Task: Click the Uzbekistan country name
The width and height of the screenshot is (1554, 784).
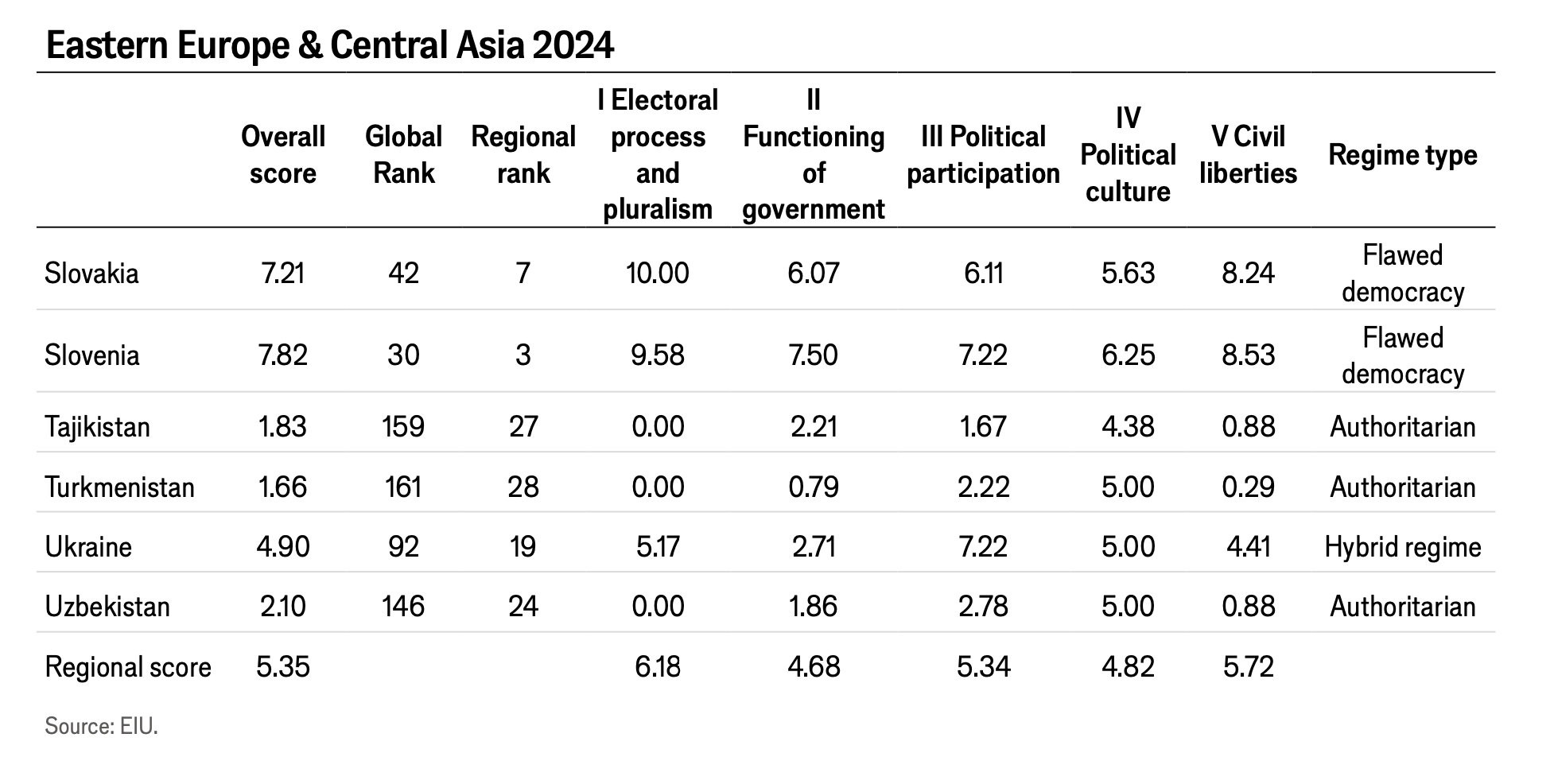Action: pyautogui.click(x=107, y=607)
